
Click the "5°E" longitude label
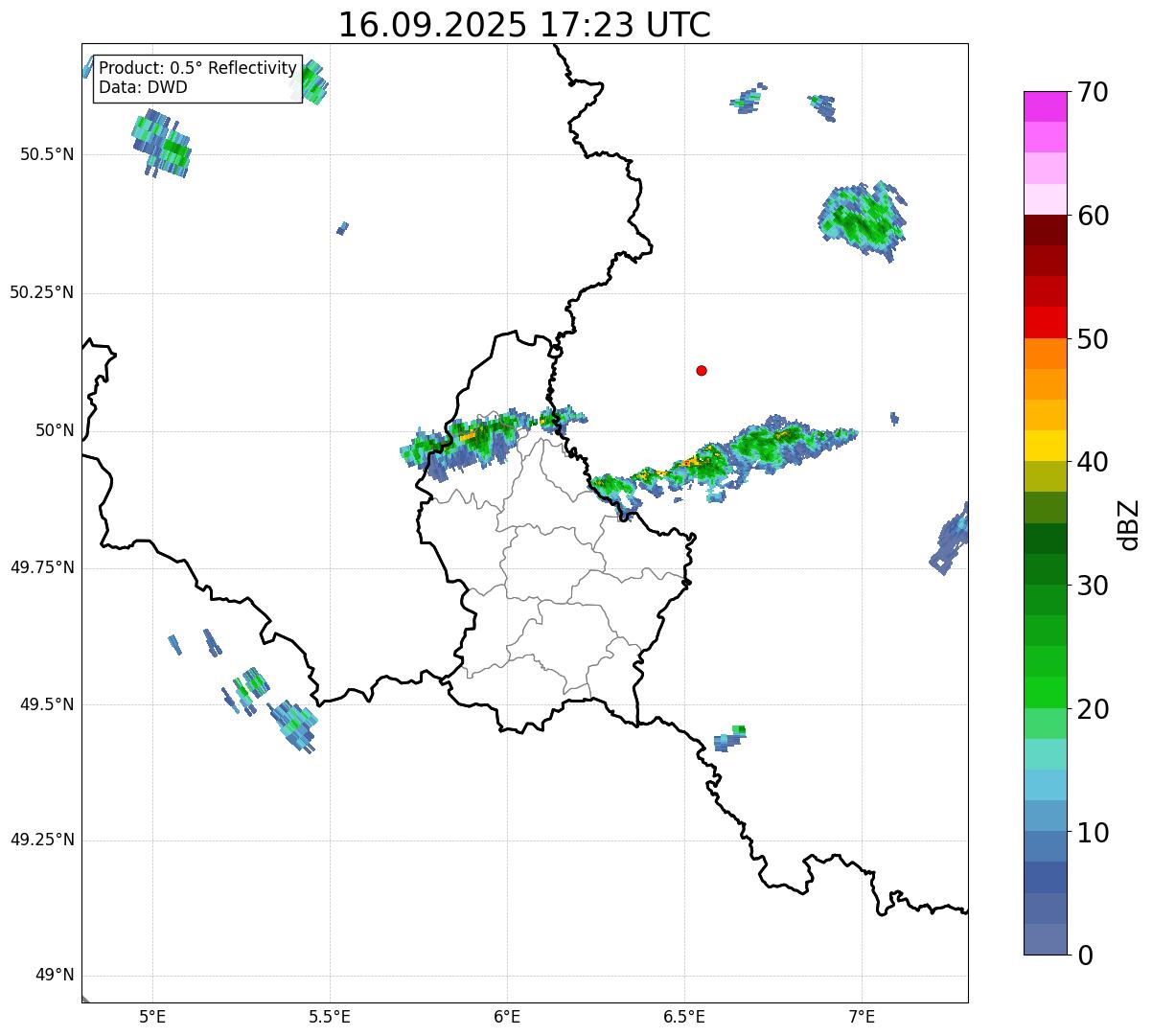pos(152,1017)
